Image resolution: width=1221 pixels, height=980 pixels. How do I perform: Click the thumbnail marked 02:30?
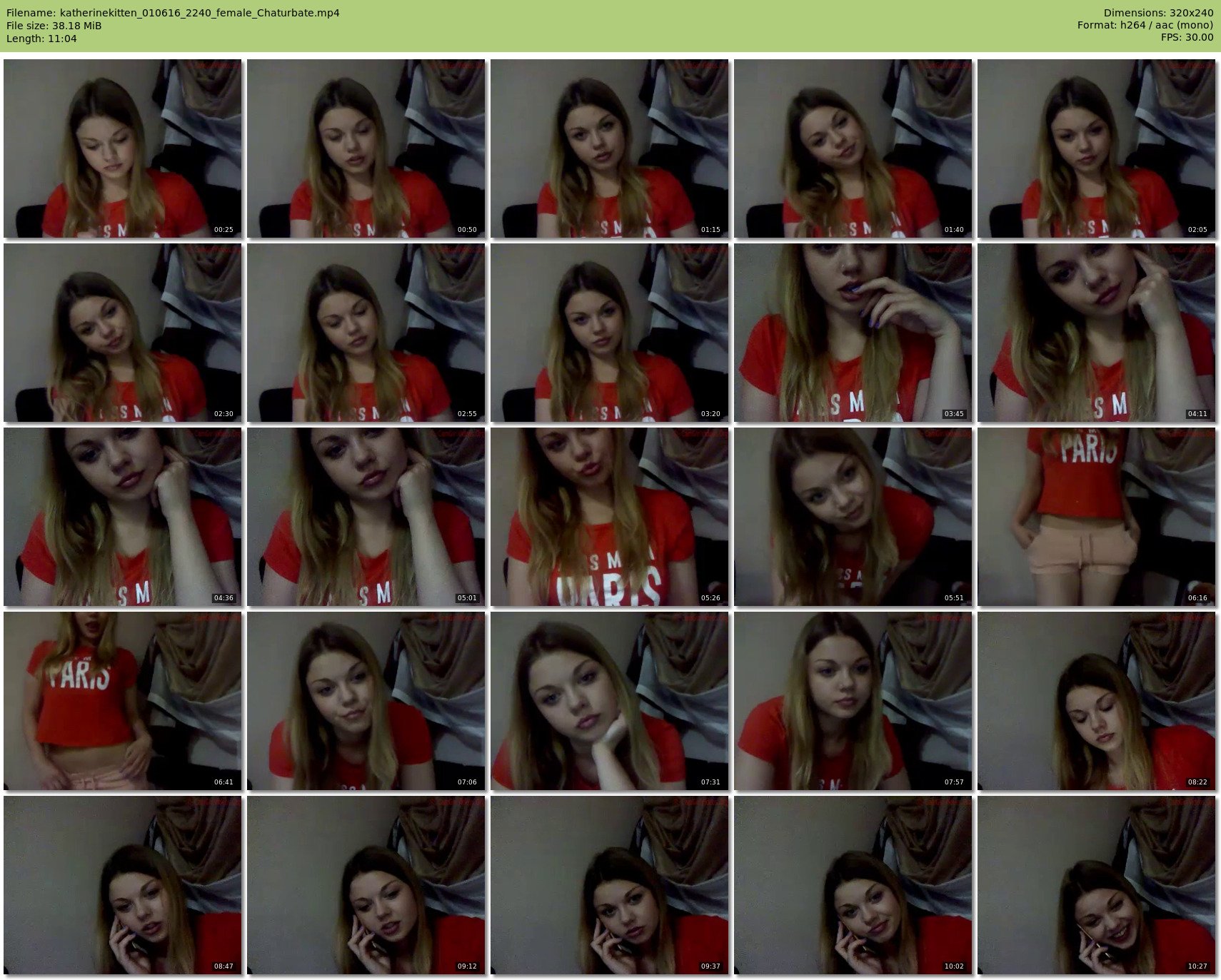(123, 333)
